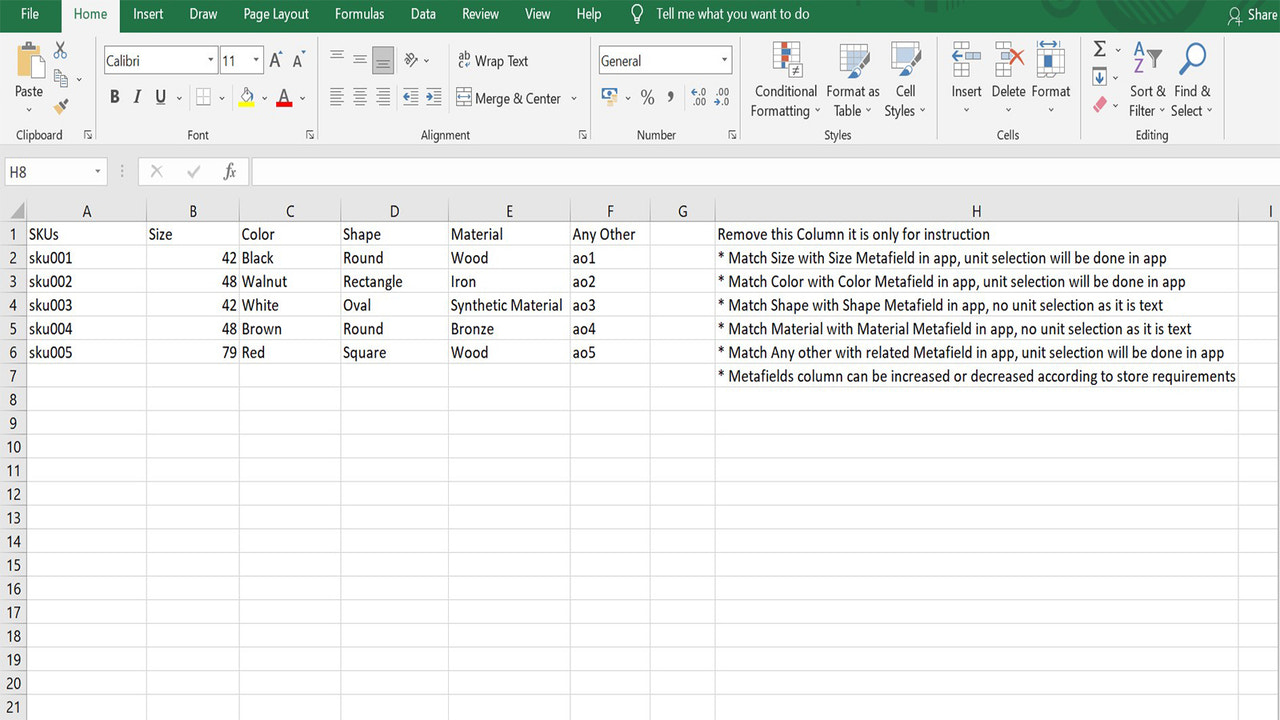Click the red Font Color swatch
This screenshot has height=720, width=1280.
pos(285,101)
